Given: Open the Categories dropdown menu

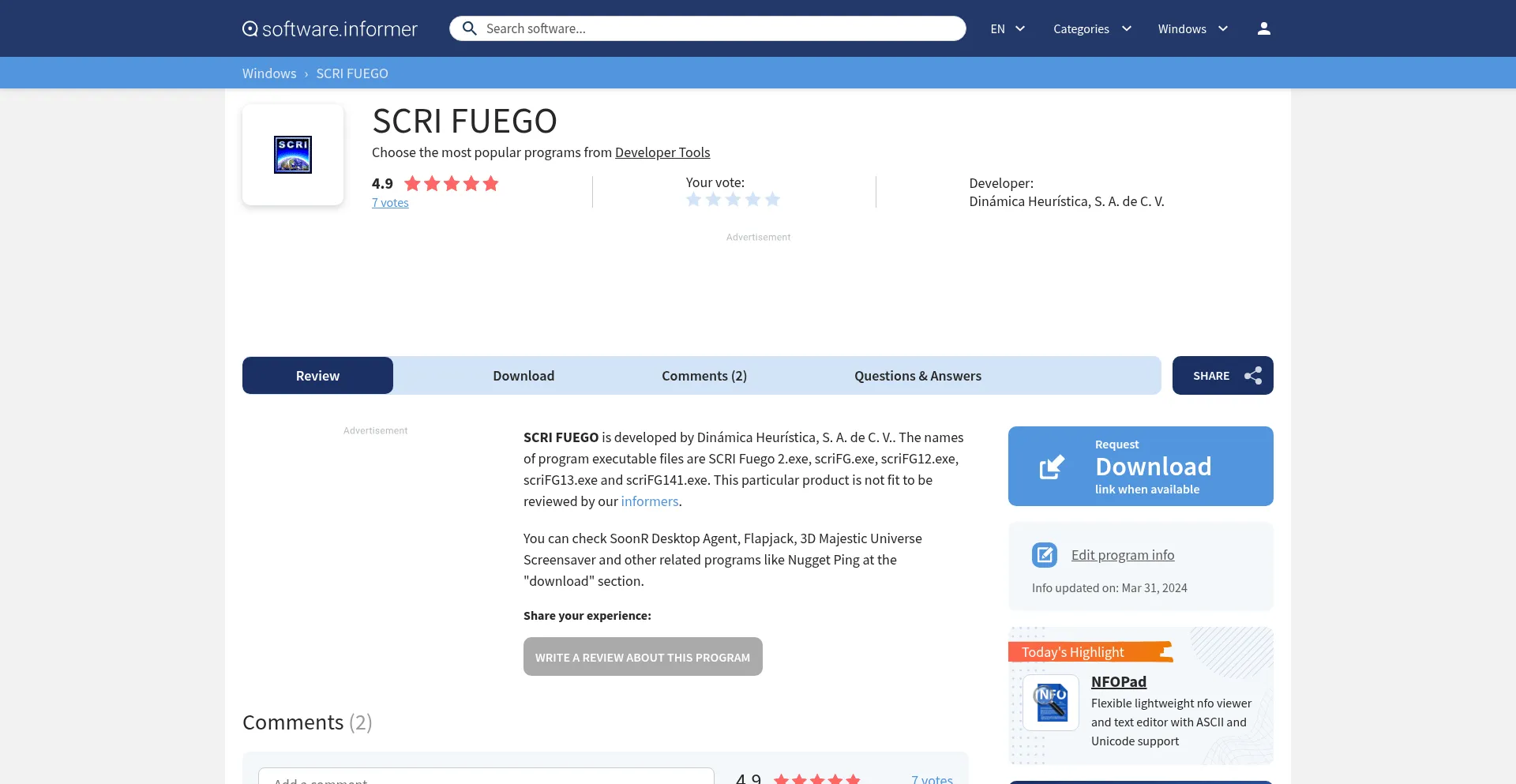Looking at the screenshot, I should tap(1092, 28).
